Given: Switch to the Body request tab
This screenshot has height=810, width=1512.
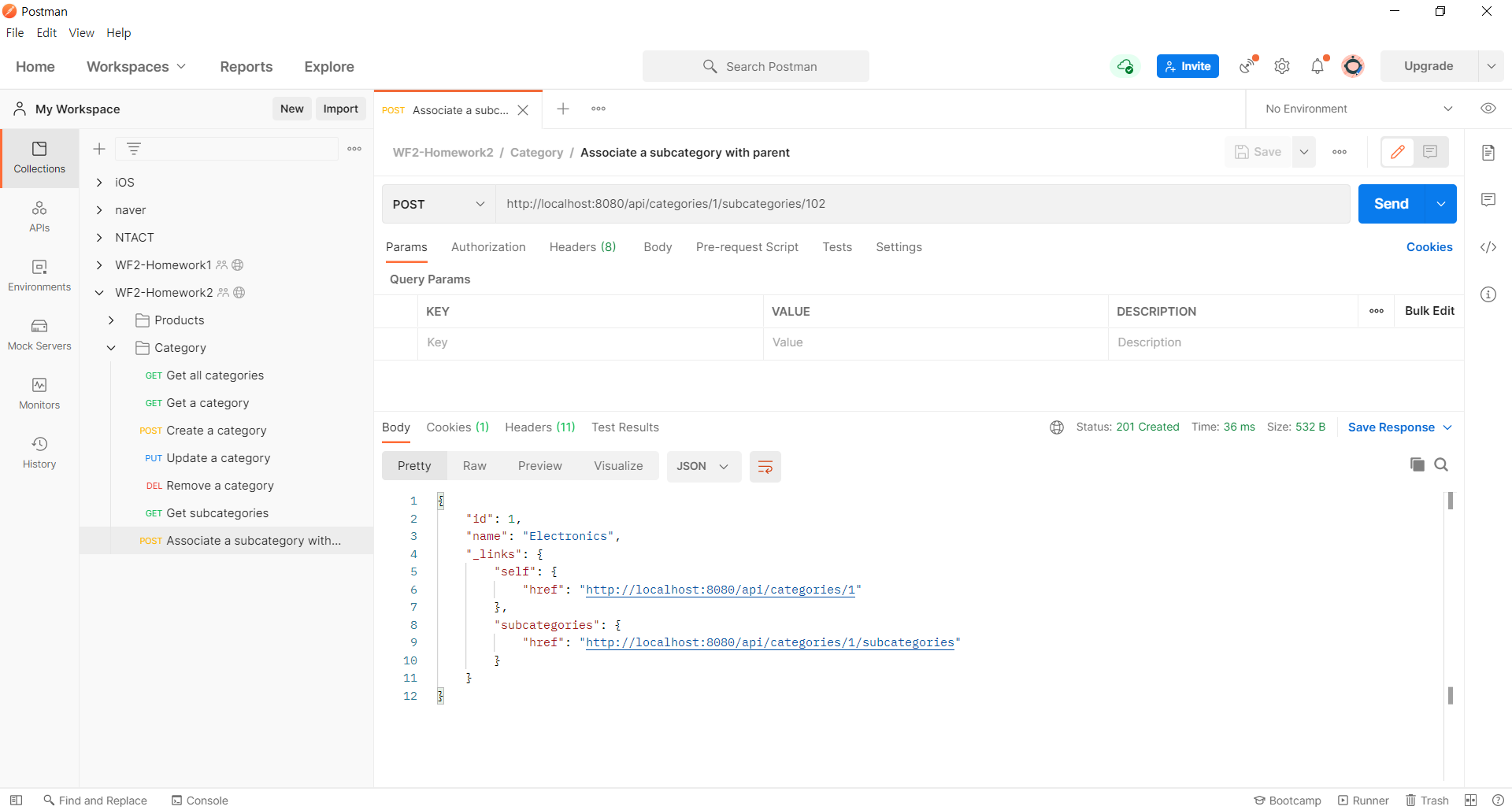Looking at the screenshot, I should coord(658,247).
